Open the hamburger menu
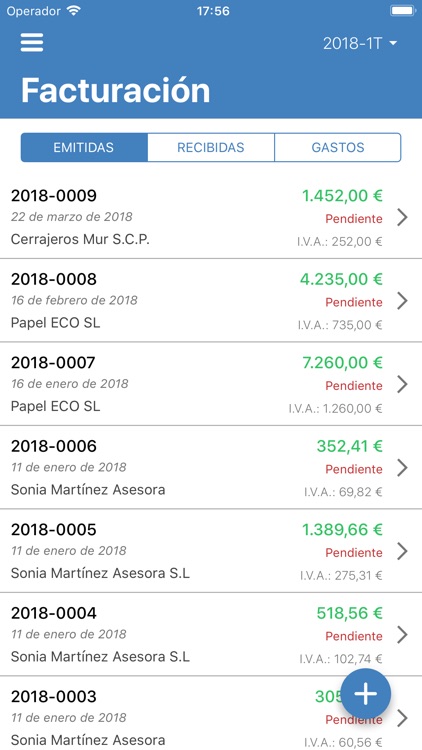Viewport: 422px width, 750px height. pos(32,43)
